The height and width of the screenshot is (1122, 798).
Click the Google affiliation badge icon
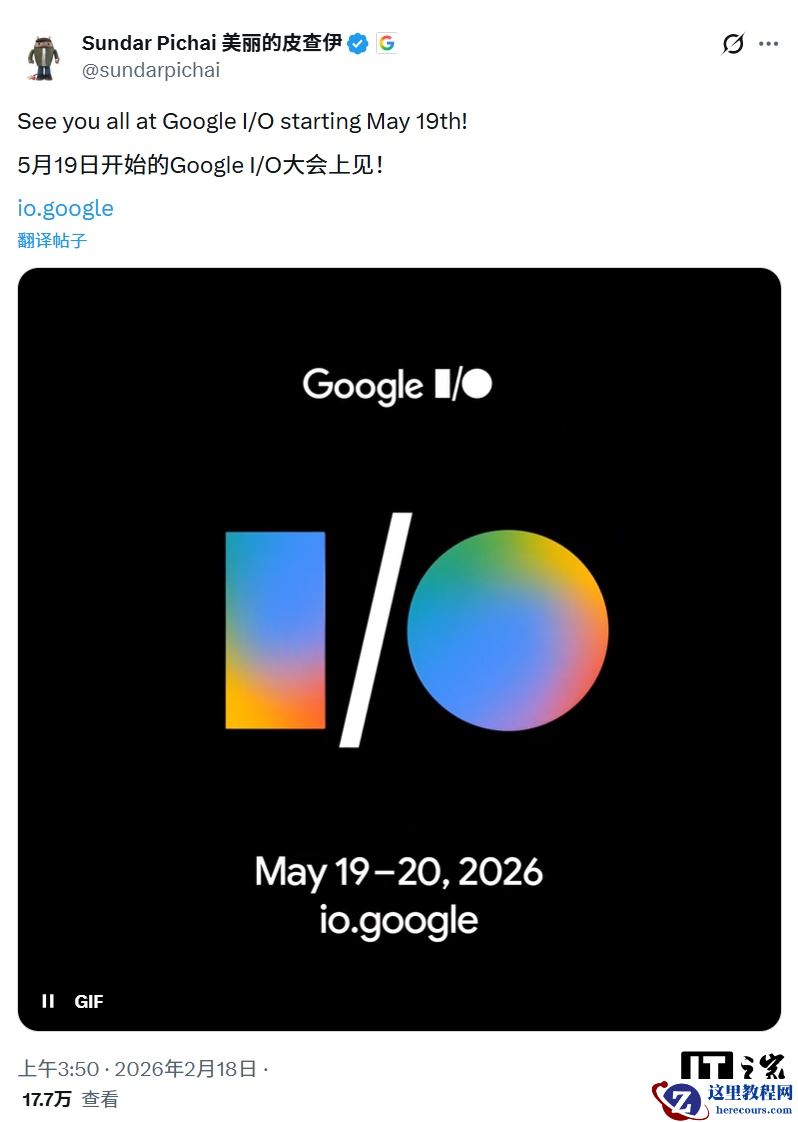pyautogui.click(x=386, y=43)
